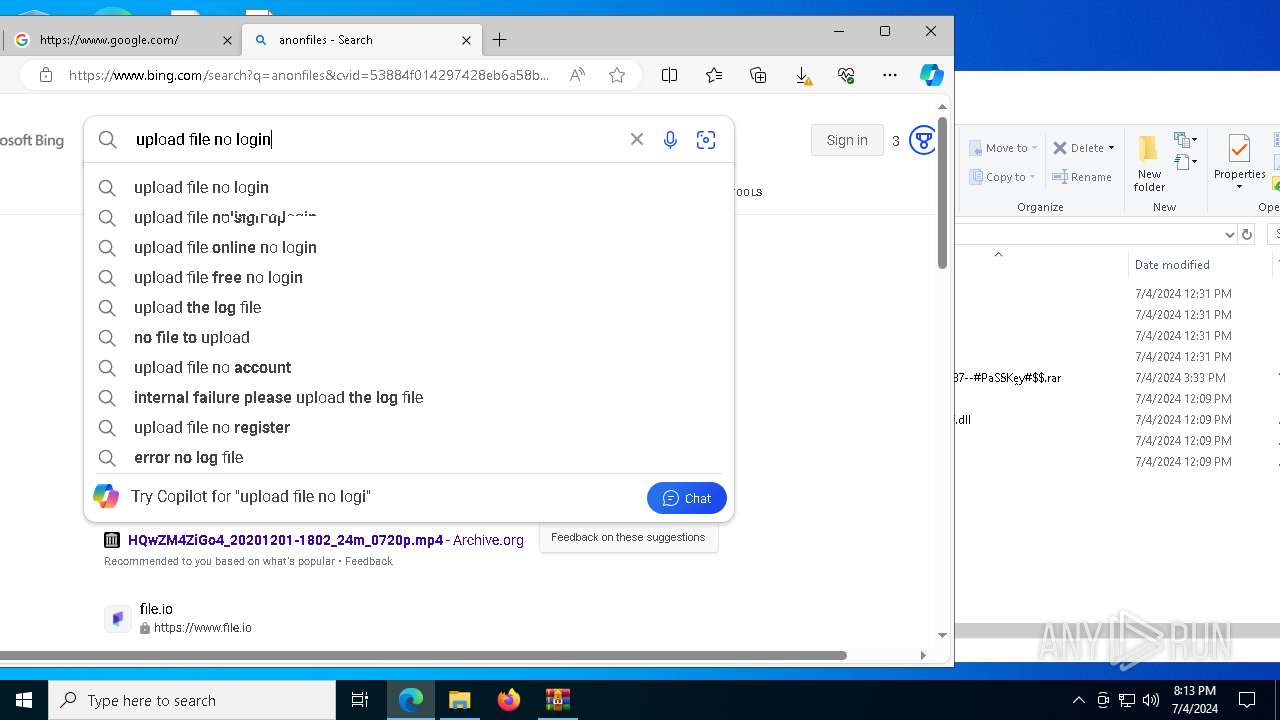Toggle split screen in Edge
Screen dimensions: 1280x720
coord(670,75)
